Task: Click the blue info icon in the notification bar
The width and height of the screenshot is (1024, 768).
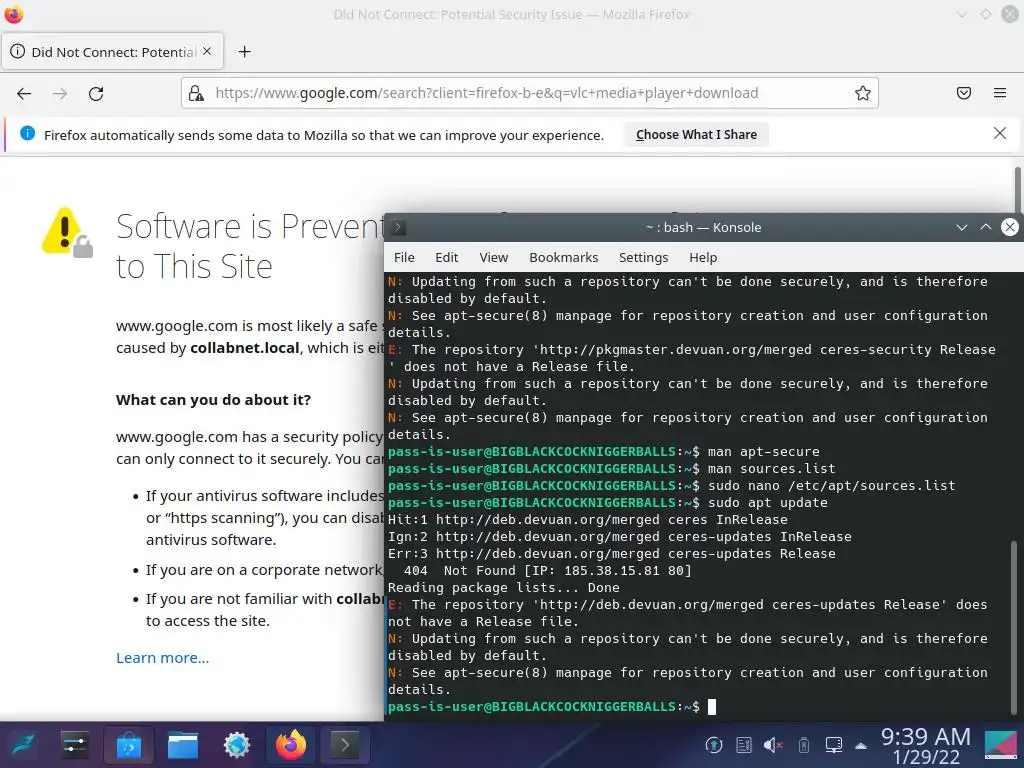Action: (27, 134)
